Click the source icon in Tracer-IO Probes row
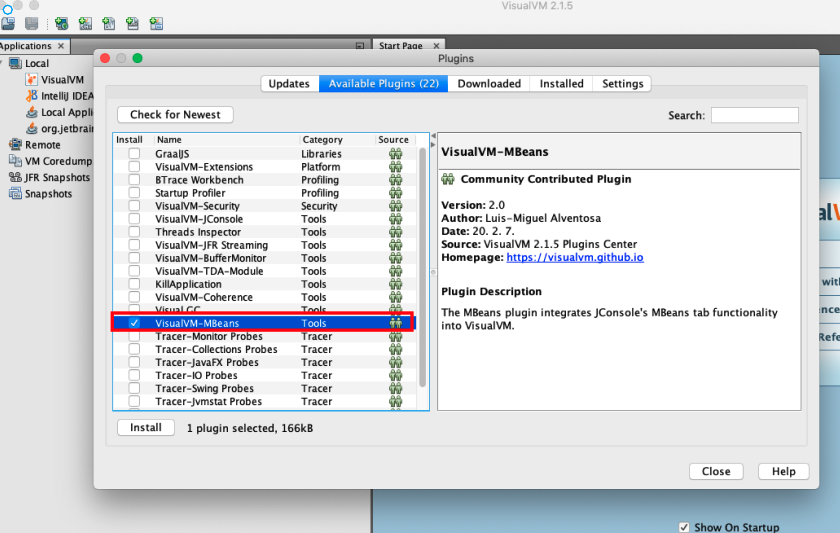The height and width of the screenshot is (533, 840). click(x=395, y=376)
